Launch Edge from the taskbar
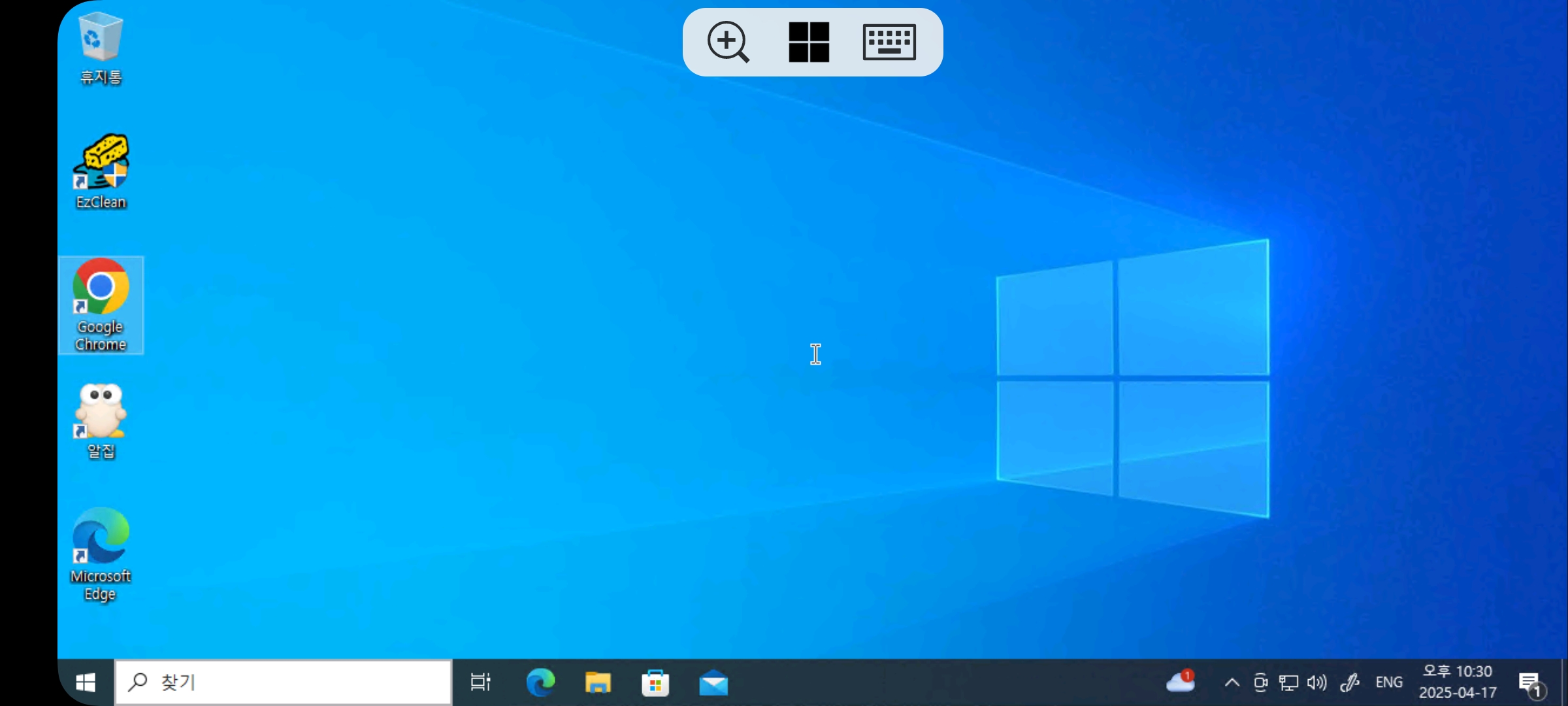Viewport: 1568px width, 706px height. (541, 682)
